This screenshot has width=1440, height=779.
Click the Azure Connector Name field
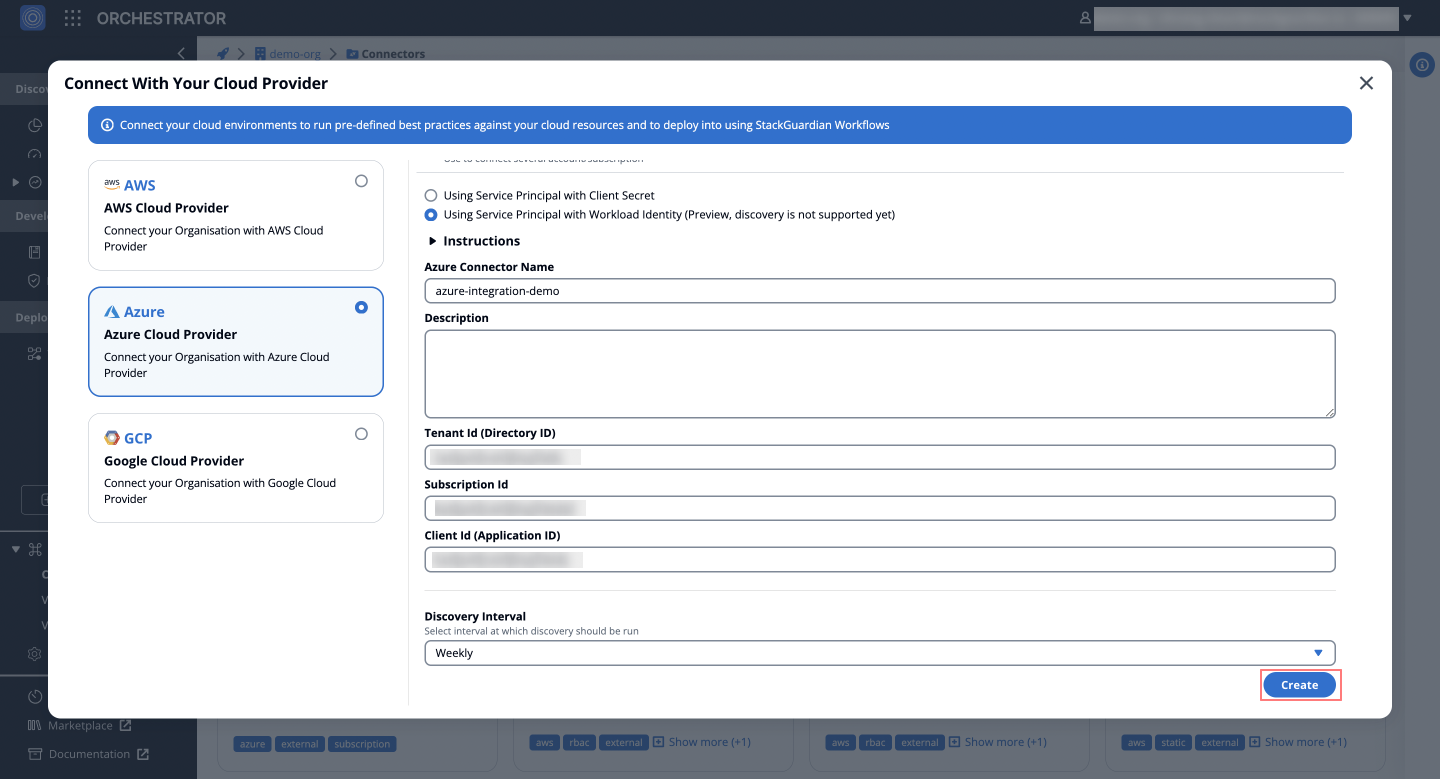880,291
